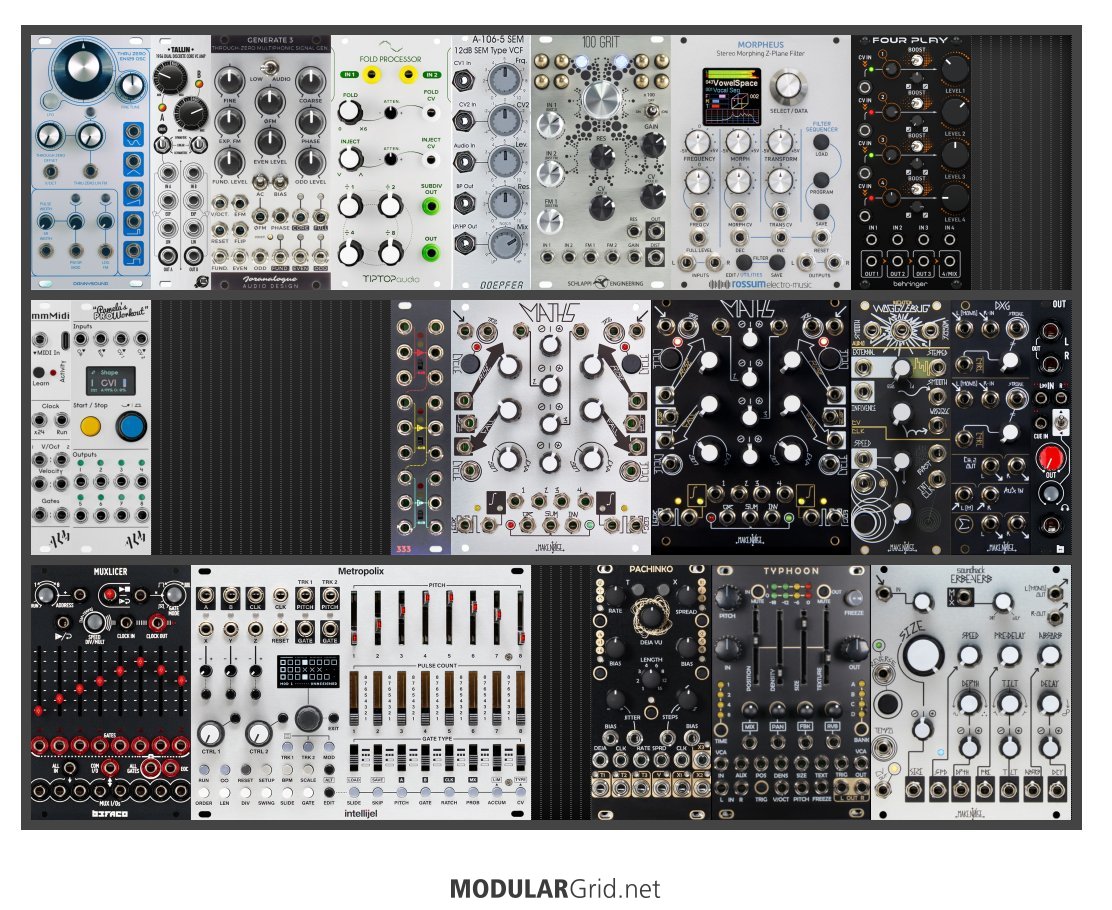Click the Metropolix EDIT button
Image resolution: width=1112 pixels, height=910 pixels.
click(329, 792)
